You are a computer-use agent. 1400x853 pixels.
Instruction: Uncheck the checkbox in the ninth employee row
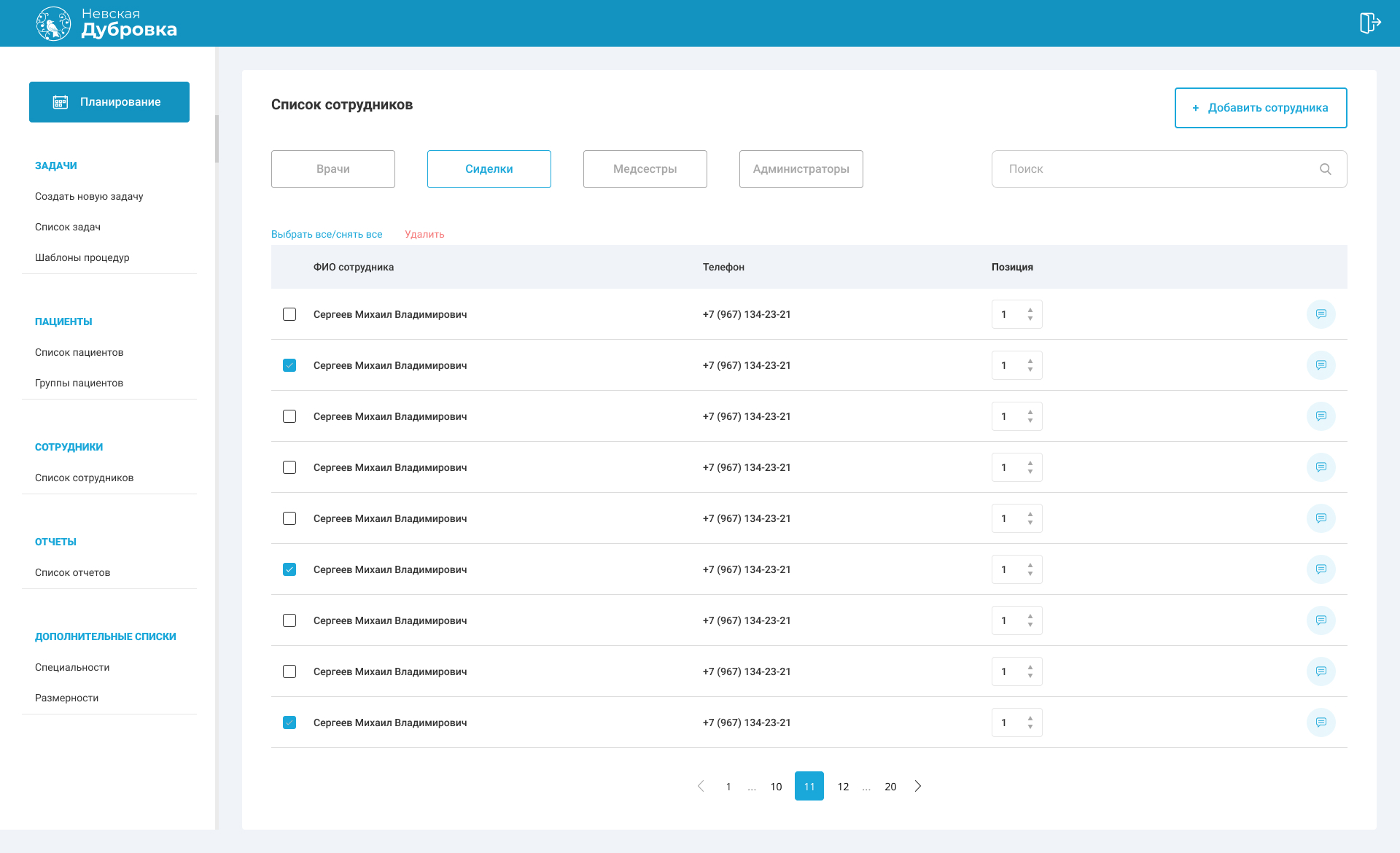289,722
